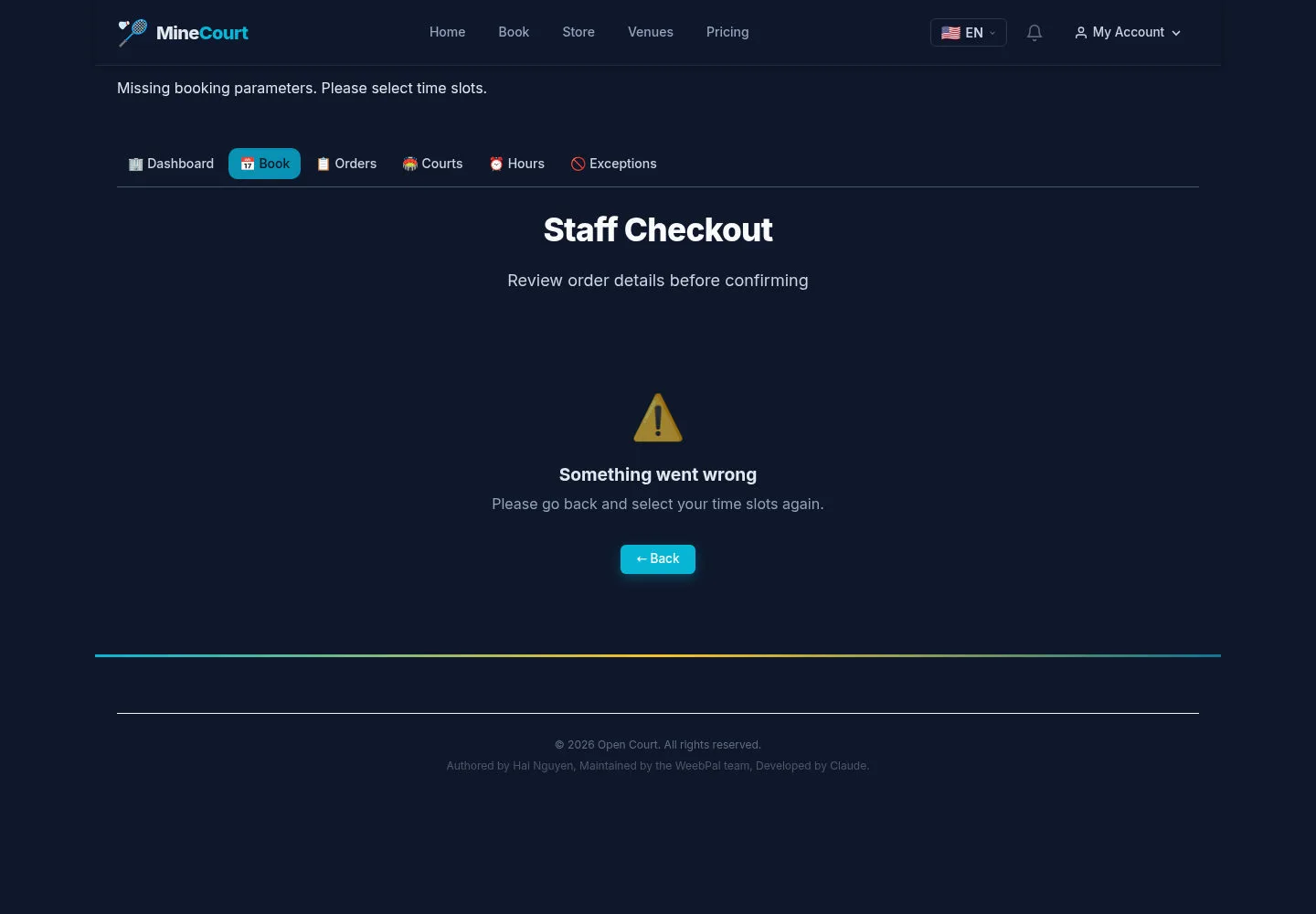The width and height of the screenshot is (1316, 914).
Task: Open Book in the top navigation
Action: 514,32
